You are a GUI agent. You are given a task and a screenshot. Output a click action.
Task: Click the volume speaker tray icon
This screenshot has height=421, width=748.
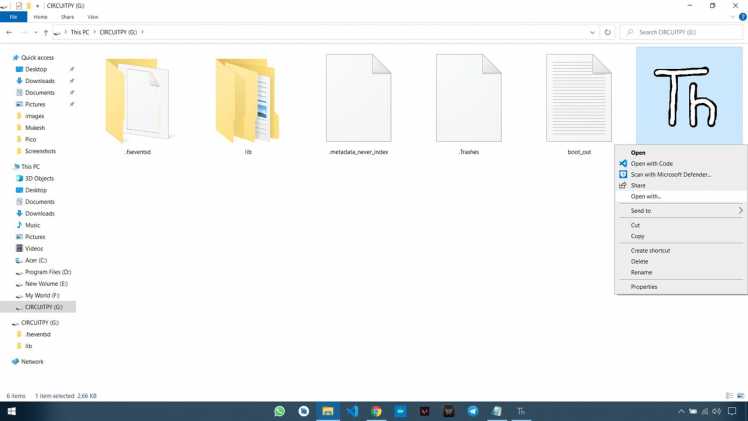click(x=716, y=411)
